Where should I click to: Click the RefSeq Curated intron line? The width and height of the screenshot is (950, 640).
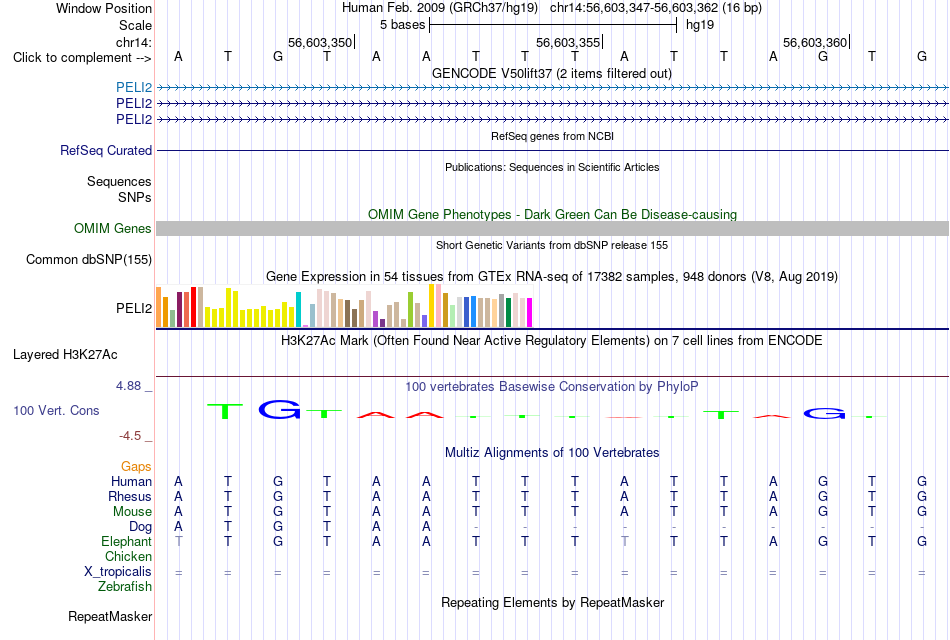click(552, 150)
